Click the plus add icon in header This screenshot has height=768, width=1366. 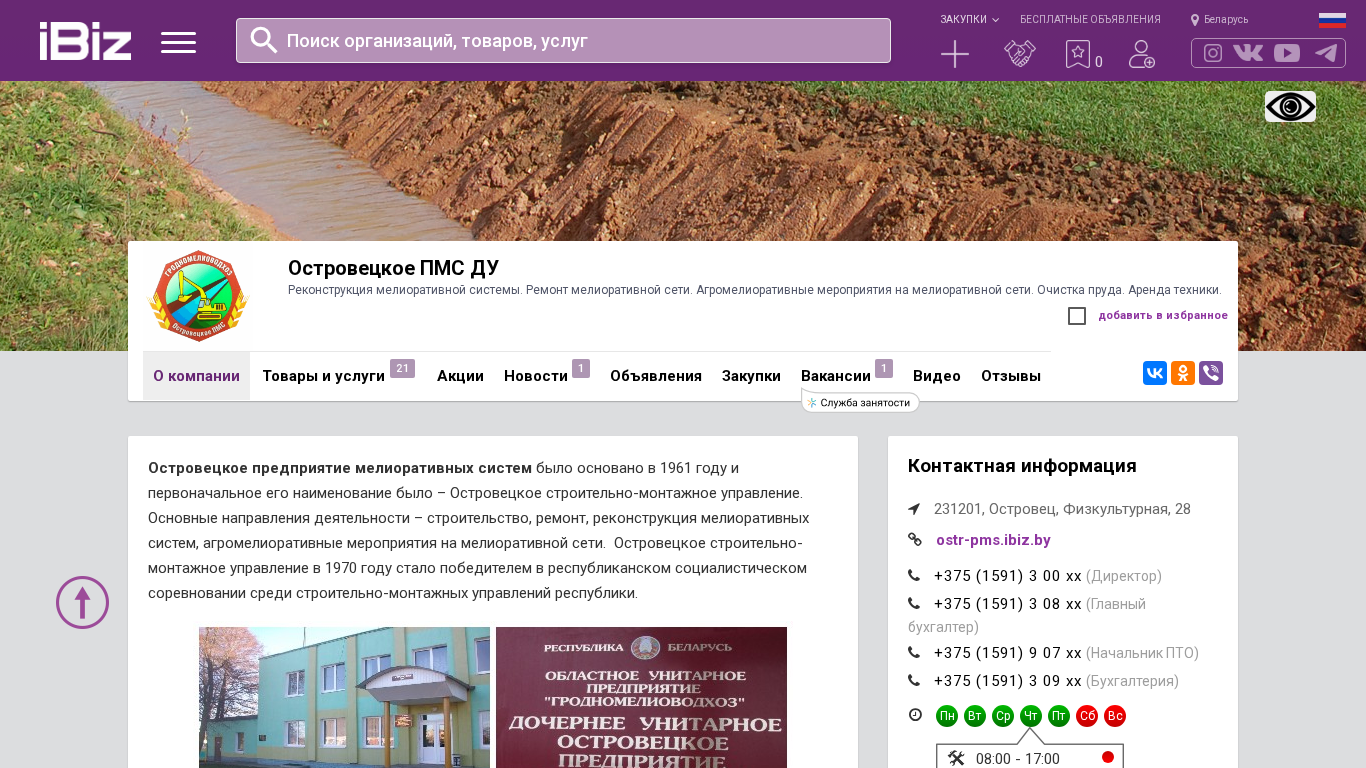955,54
